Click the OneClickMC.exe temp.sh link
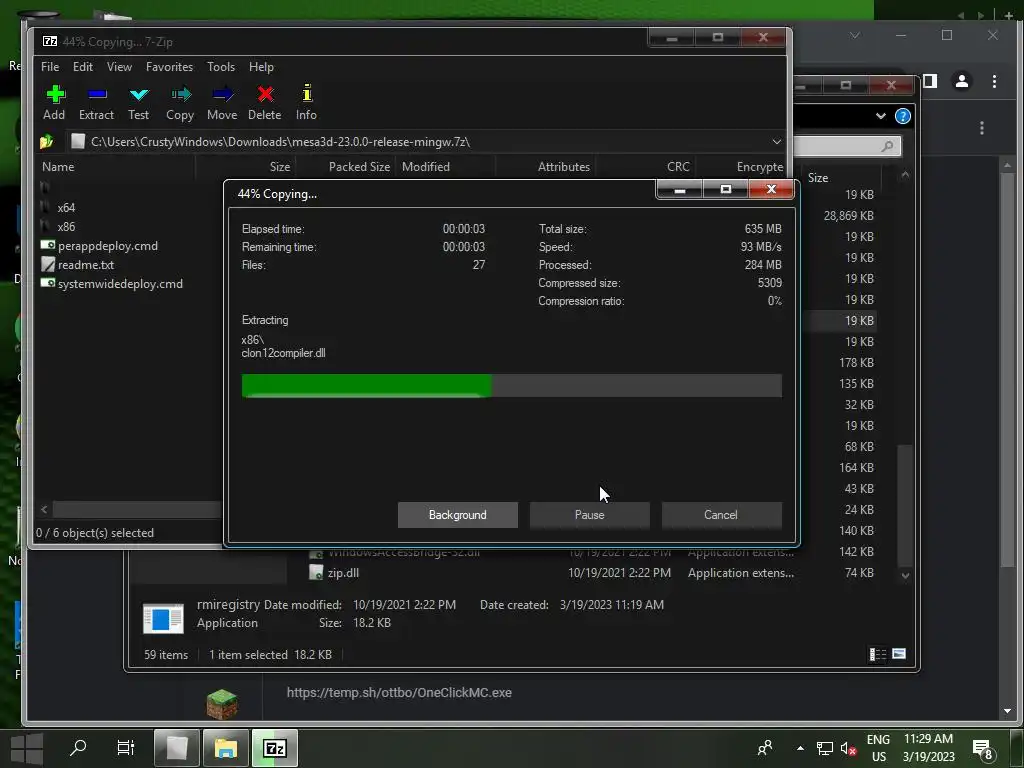Image resolution: width=1024 pixels, height=768 pixels. pos(399,692)
